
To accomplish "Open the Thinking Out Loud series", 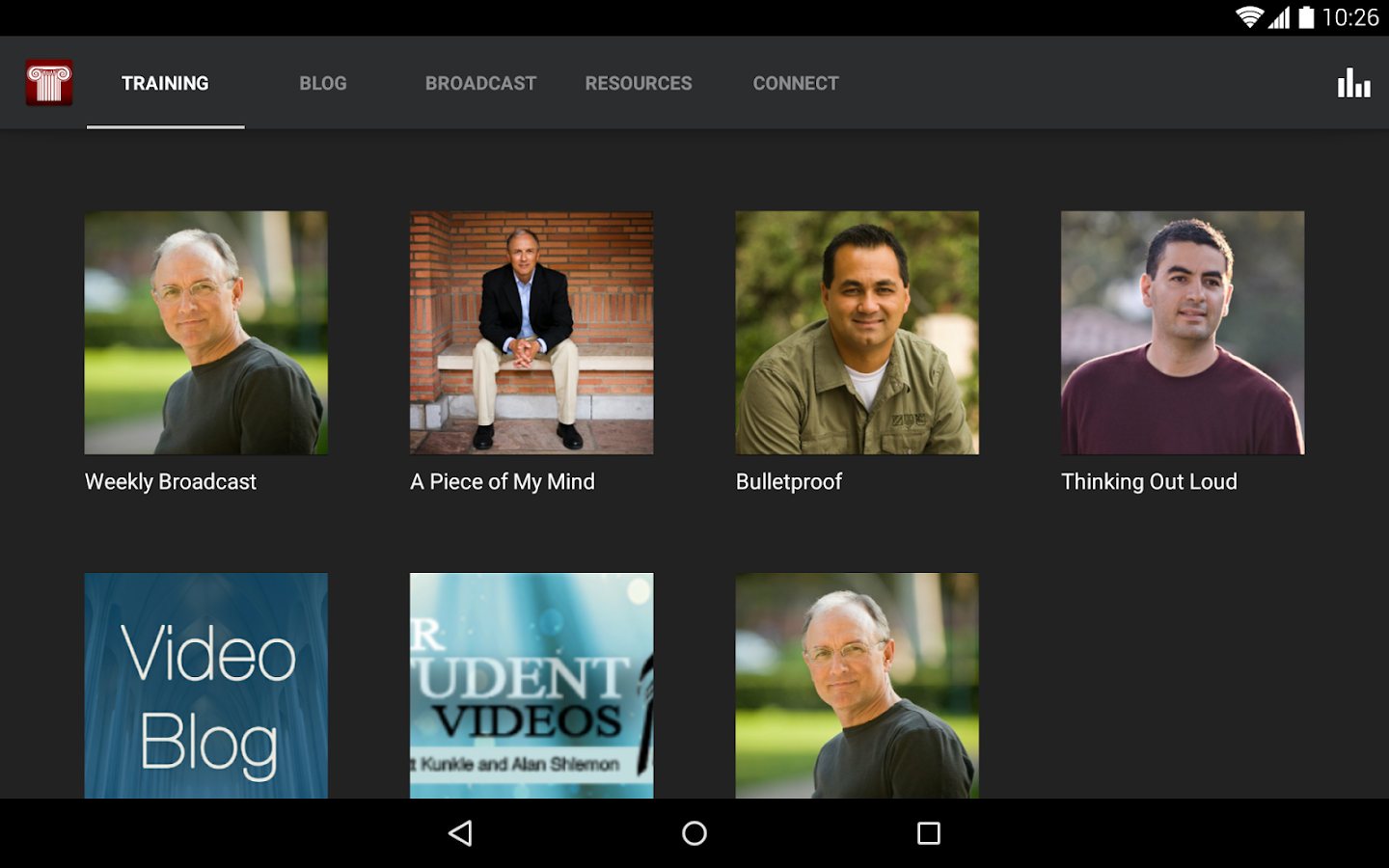I will [x=1182, y=333].
